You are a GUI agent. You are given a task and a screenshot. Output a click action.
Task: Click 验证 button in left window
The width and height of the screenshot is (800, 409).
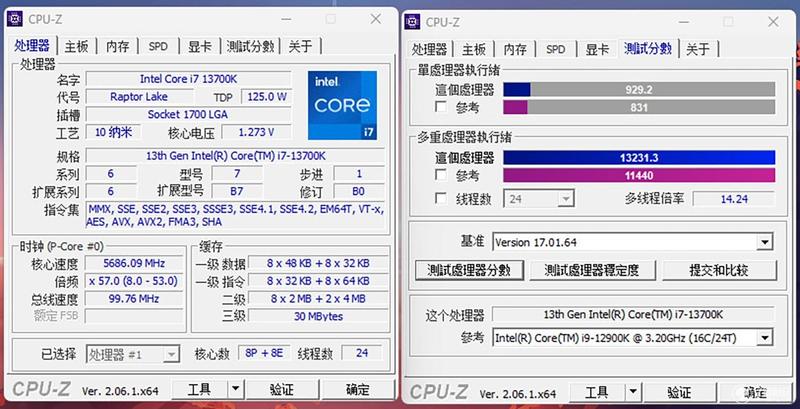[282, 390]
